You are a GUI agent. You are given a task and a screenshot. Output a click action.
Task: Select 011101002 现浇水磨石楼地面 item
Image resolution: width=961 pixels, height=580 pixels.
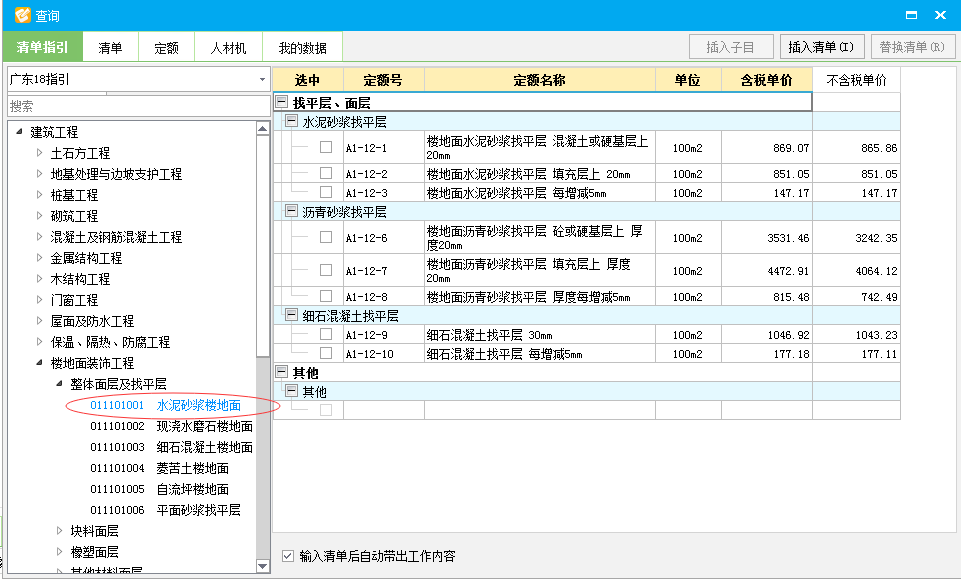point(172,426)
